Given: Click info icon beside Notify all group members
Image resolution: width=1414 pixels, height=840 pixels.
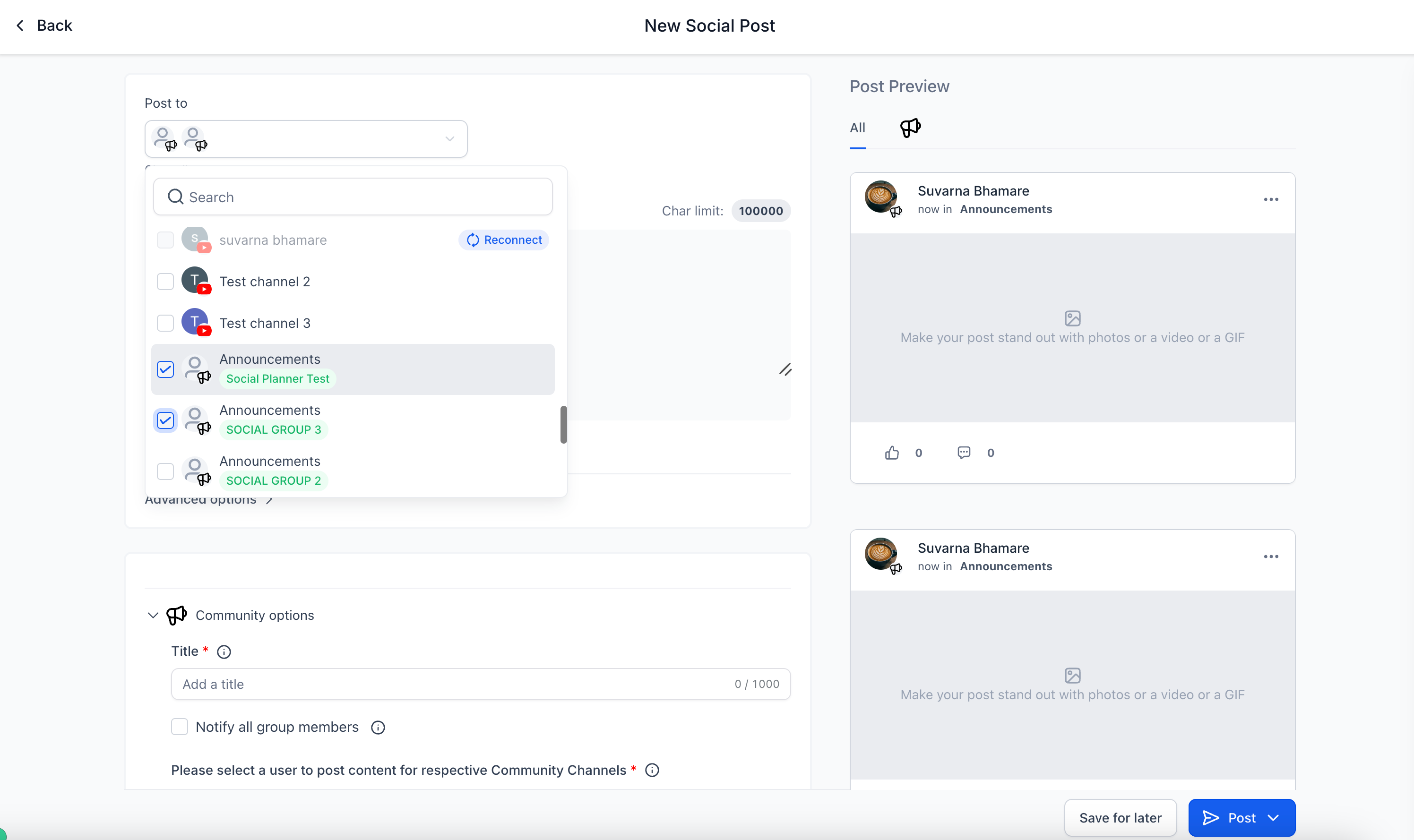Looking at the screenshot, I should click(378, 728).
